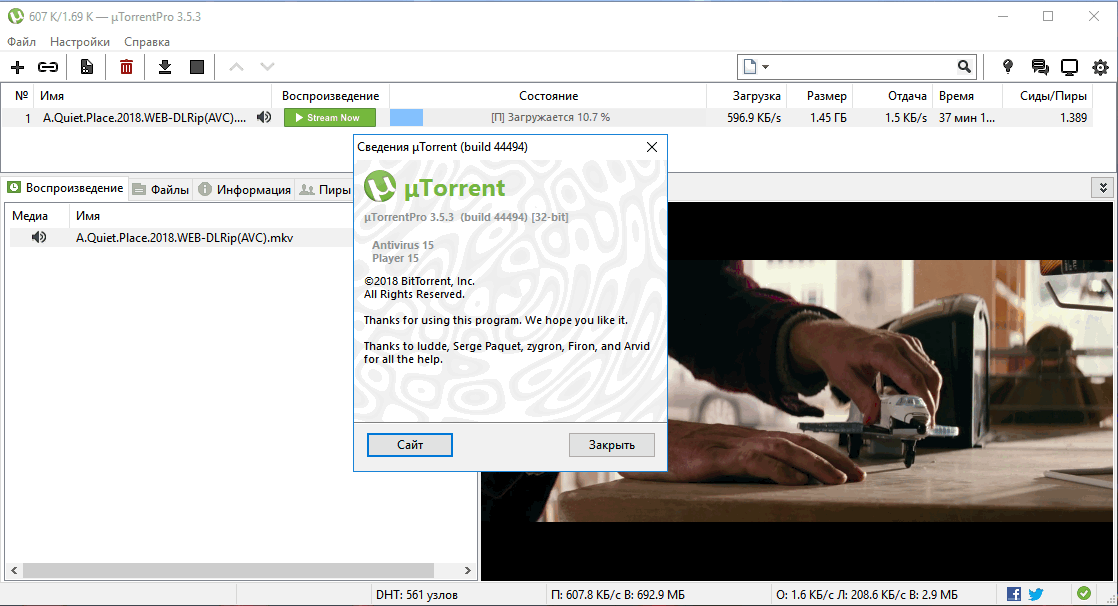Screen dimensions: 1118x606
Task: Click the download progress bar at 10.7 %
Action: click(x=548, y=118)
